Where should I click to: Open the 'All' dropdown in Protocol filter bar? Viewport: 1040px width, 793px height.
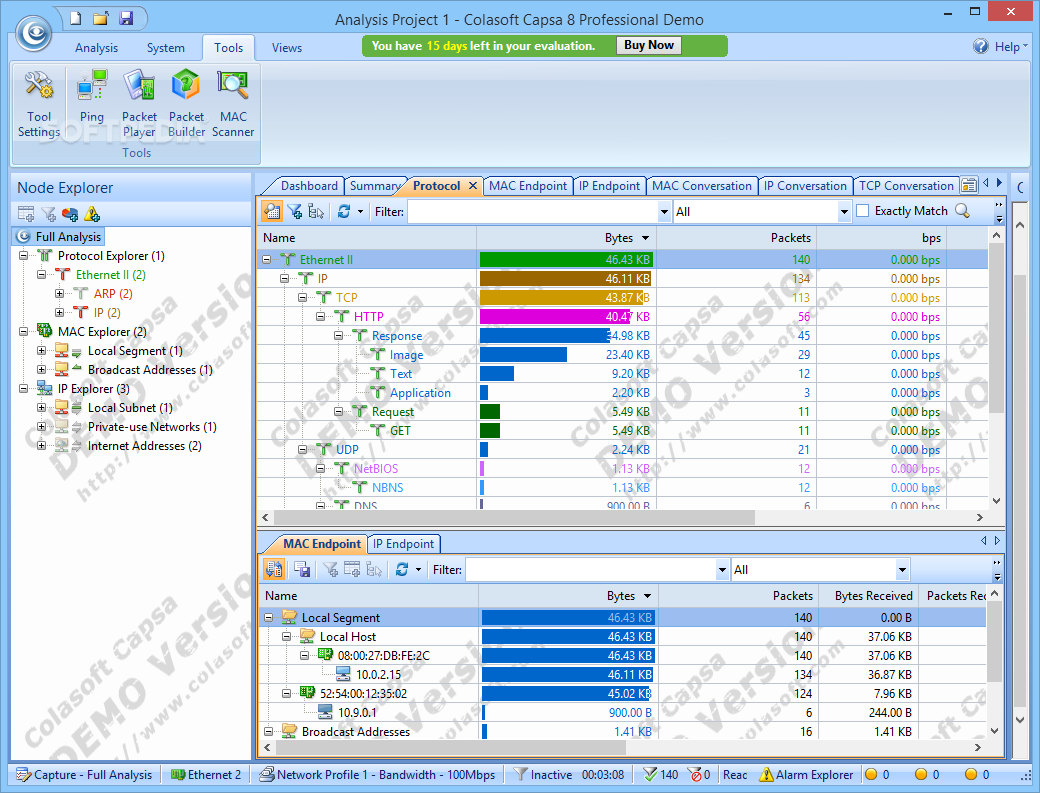[x=844, y=212]
